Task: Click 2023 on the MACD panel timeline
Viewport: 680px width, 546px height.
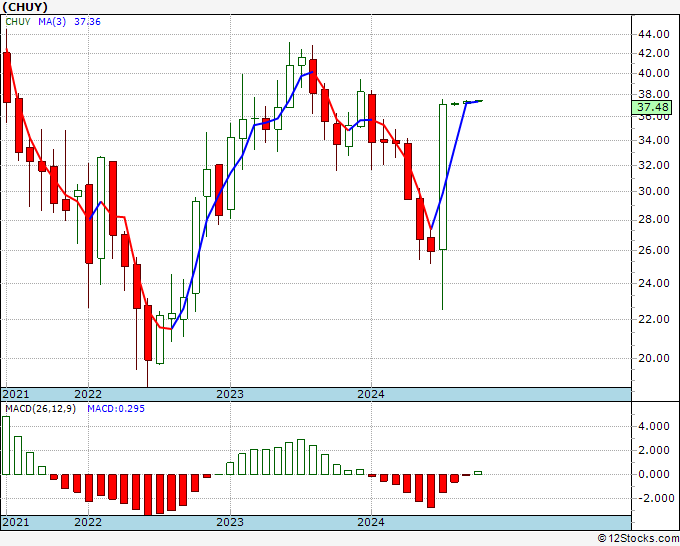Action: tap(230, 522)
